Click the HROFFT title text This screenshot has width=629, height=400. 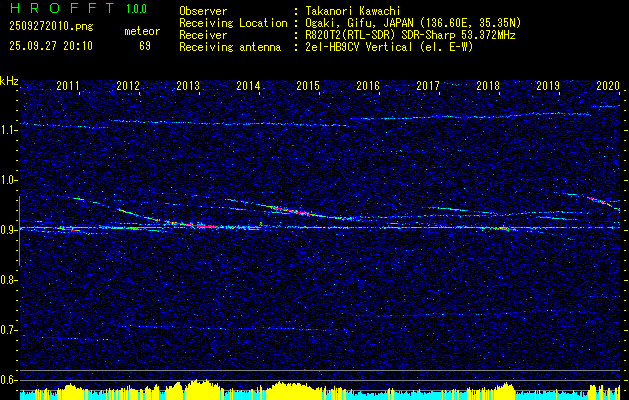coord(62,8)
